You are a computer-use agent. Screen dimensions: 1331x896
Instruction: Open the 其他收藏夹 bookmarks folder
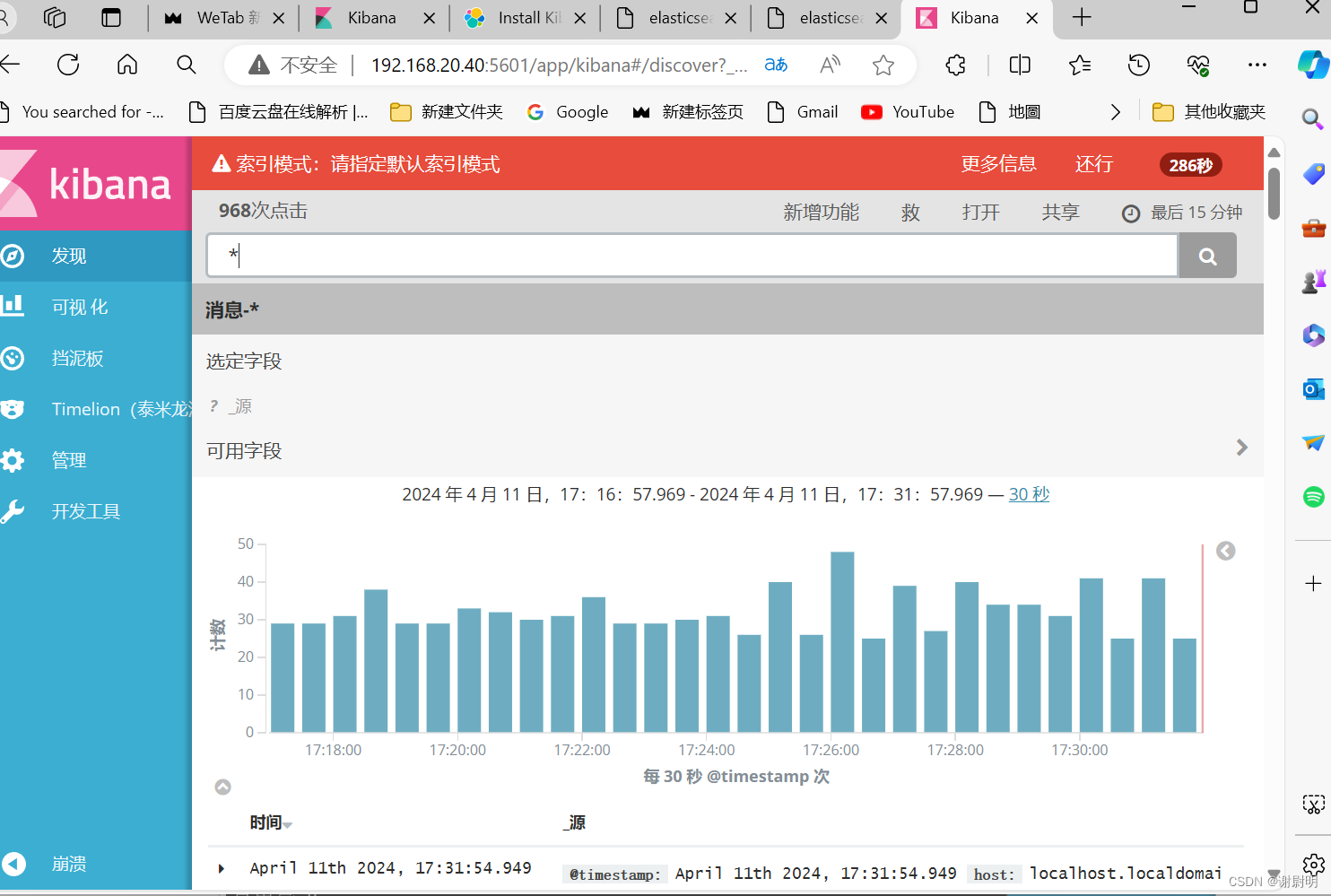point(1209,112)
